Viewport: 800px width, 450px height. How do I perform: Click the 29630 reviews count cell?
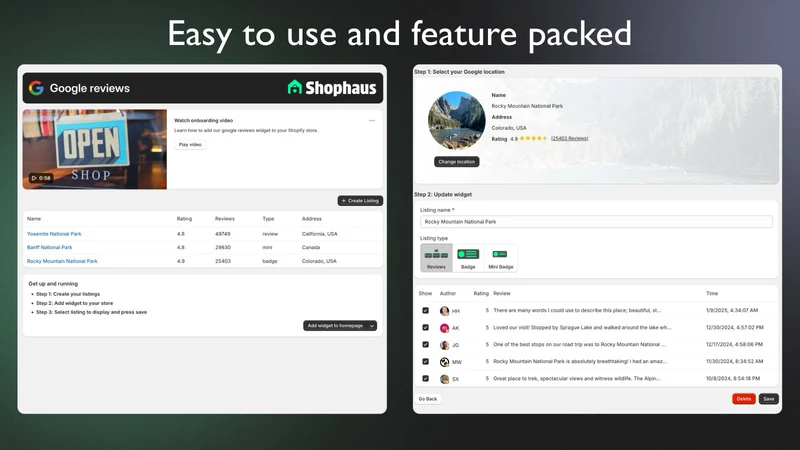pyautogui.click(x=222, y=247)
